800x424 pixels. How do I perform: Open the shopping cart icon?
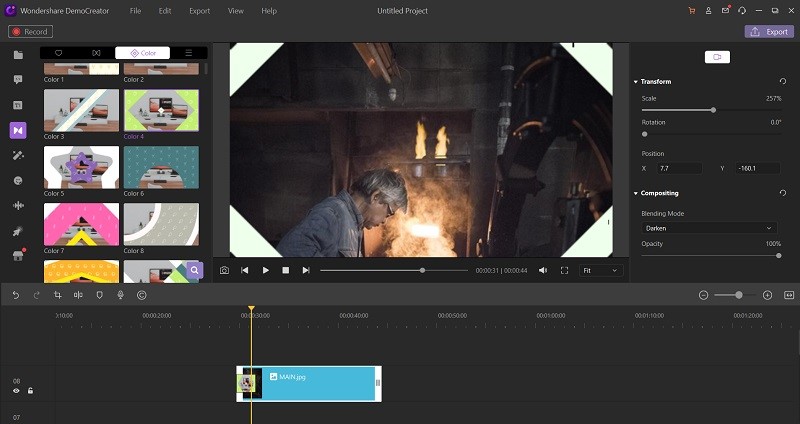692,11
